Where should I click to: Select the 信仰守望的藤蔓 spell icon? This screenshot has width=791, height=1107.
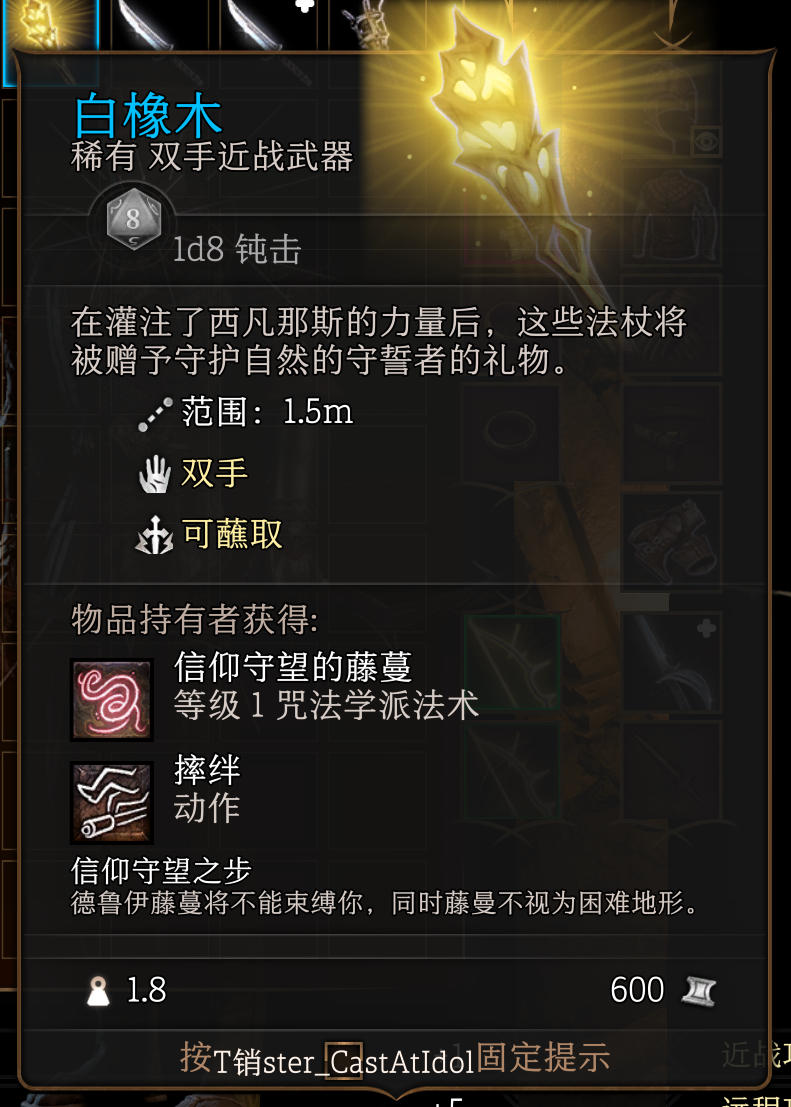pyautogui.click(x=112, y=700)
